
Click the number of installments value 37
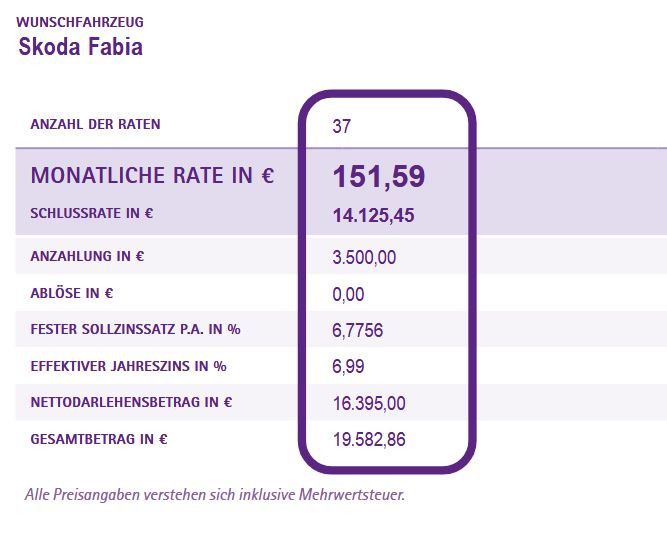(x=342, y=127)
